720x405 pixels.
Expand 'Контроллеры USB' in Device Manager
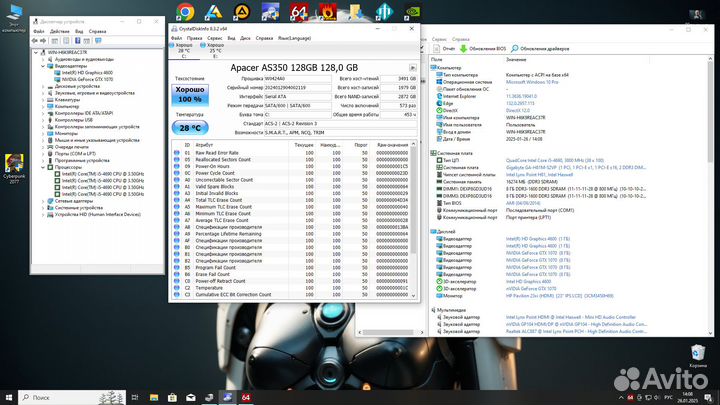(43, 120)
